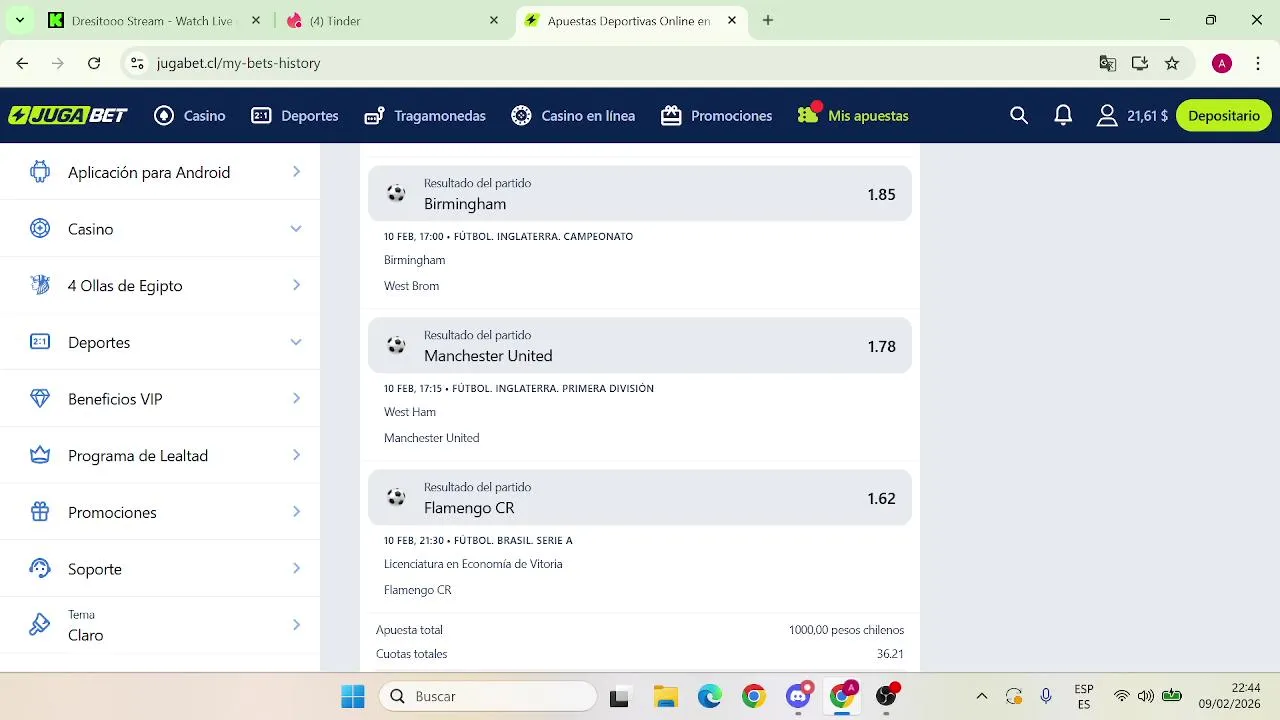Open the tab search dropdown
Image resolution: width=1280 pixels, height=720 pixels.
tap(19, 20)
